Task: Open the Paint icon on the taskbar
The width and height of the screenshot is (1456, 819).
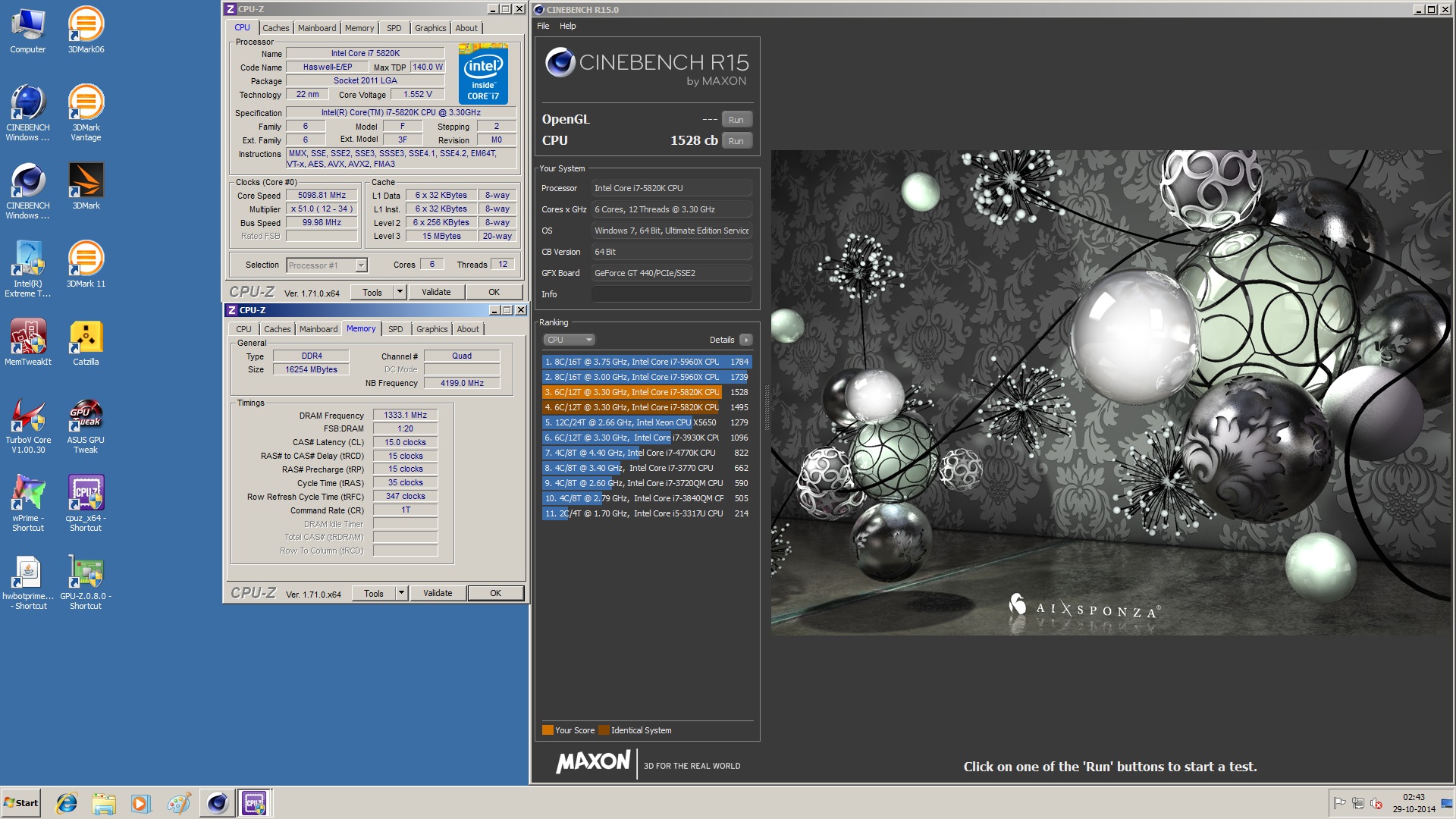Action: click(x=179, y=803)
